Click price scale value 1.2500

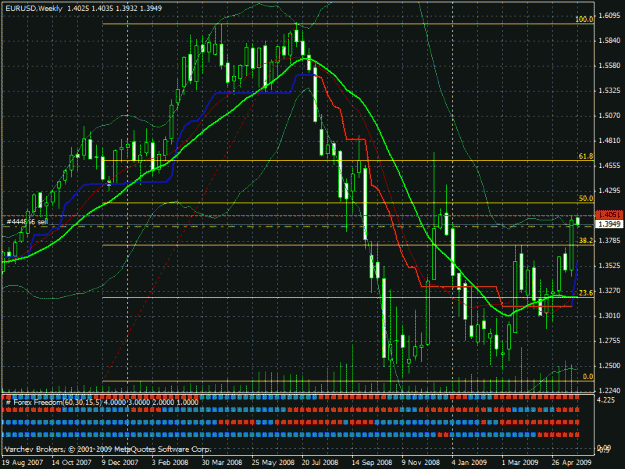coord(610,366)
